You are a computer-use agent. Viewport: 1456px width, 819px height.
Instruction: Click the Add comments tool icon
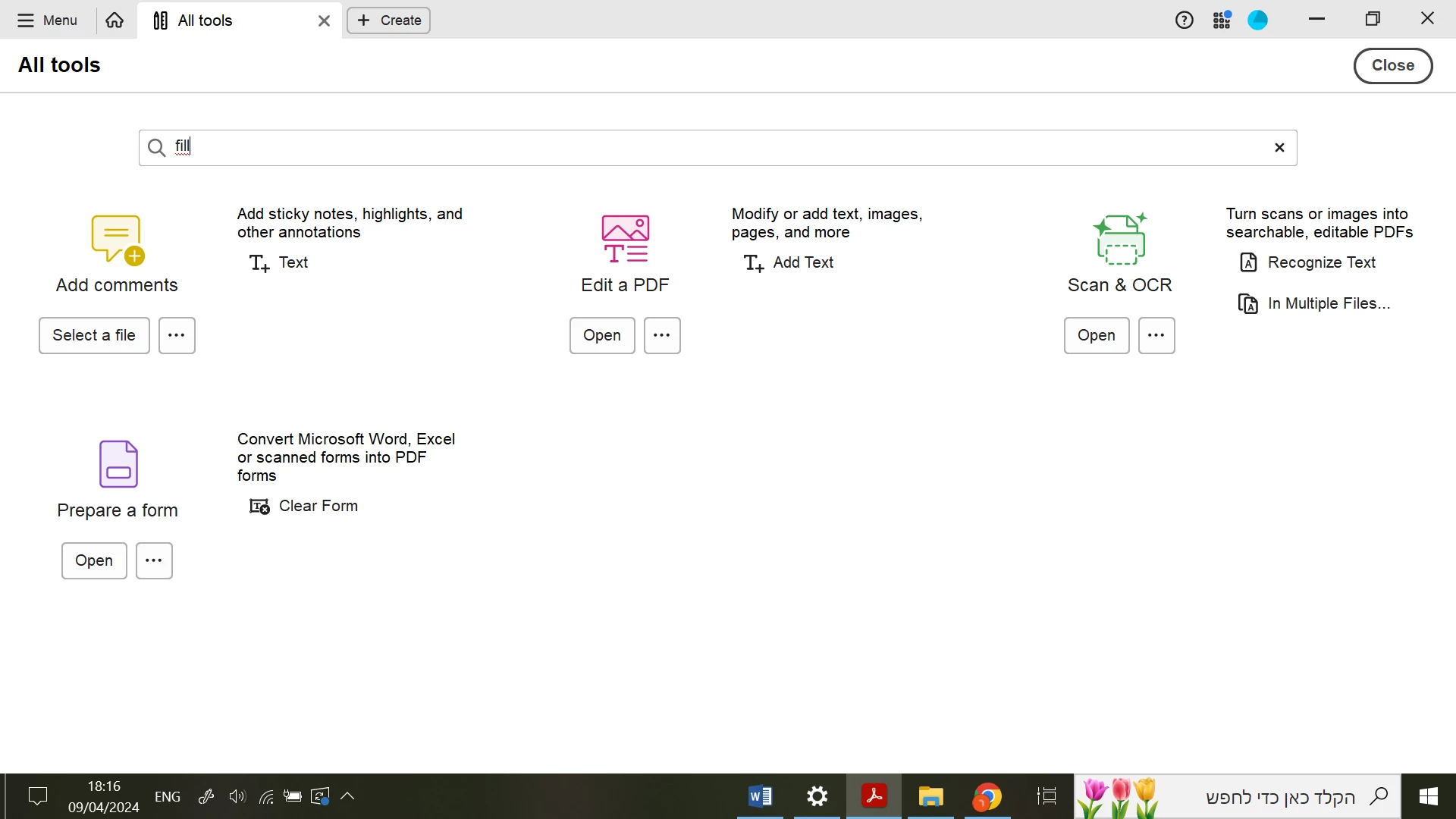pyautogui.click(x=118, y=240)
